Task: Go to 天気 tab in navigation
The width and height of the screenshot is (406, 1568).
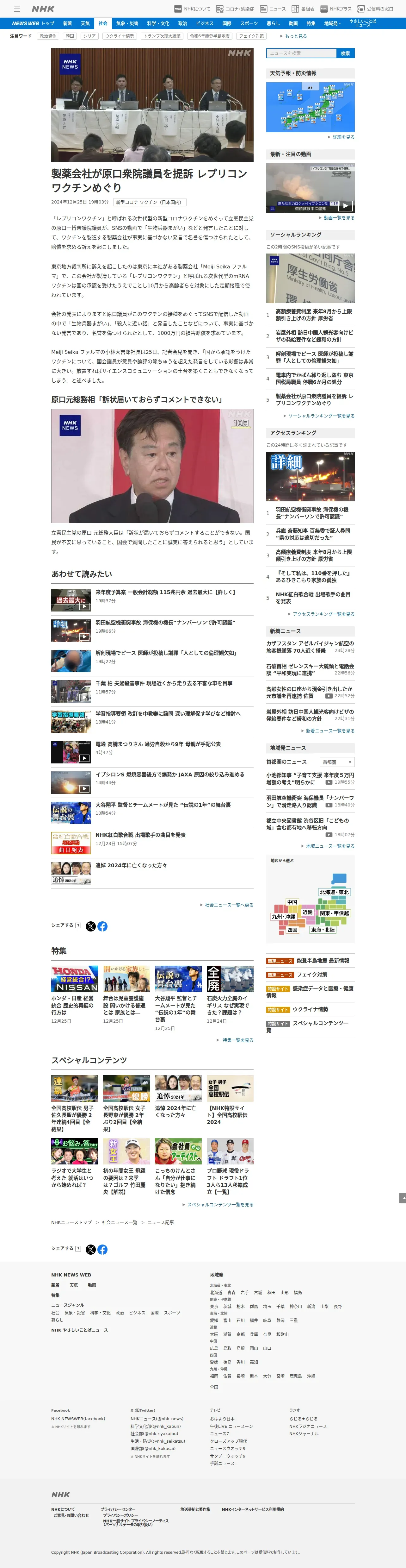Action: (85, 23)
